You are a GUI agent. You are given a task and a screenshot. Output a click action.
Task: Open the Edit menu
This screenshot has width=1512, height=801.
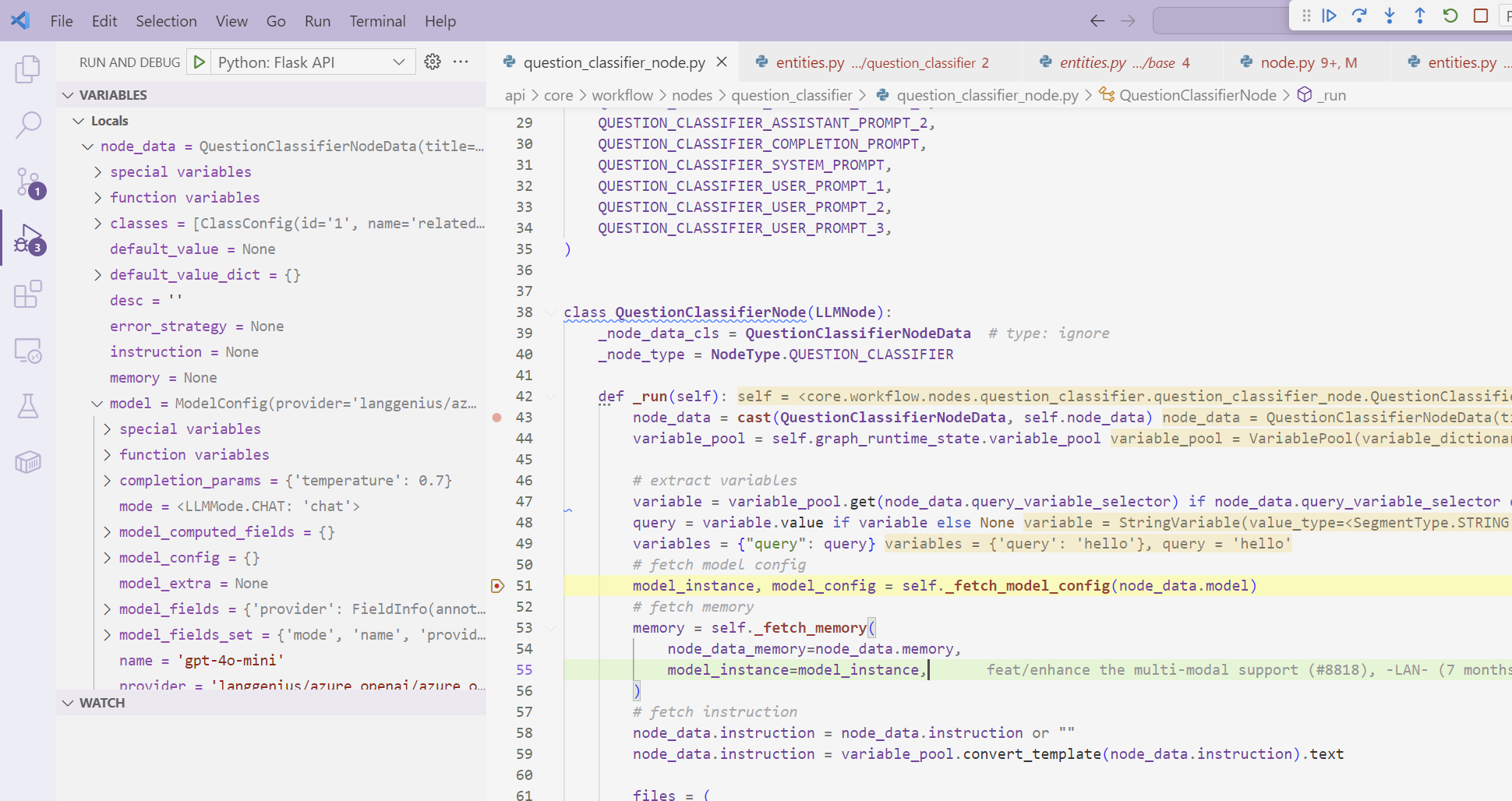(x=104, y=21)
